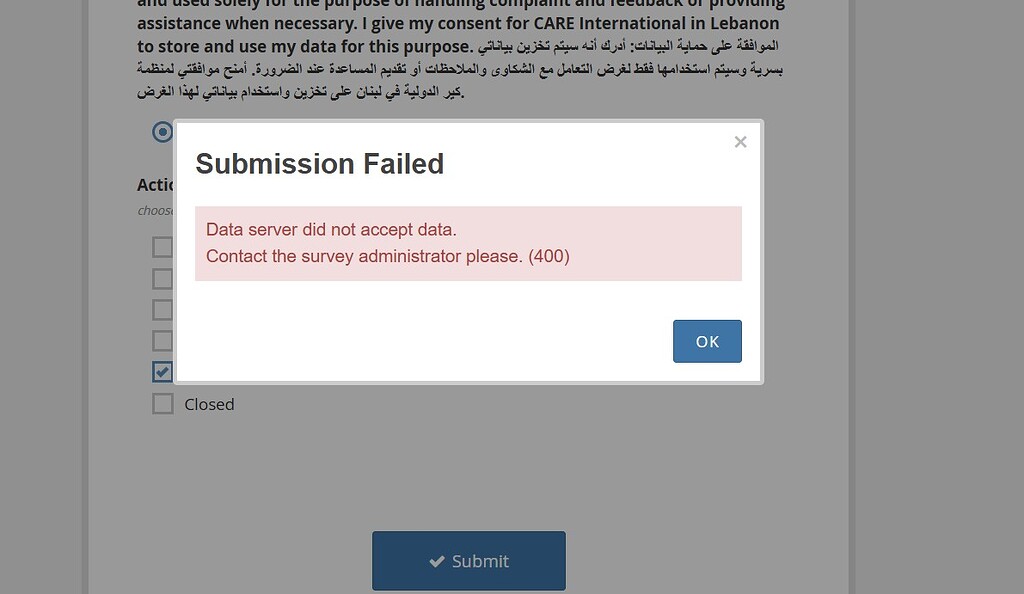Select the consent radio button

(162, 131)
